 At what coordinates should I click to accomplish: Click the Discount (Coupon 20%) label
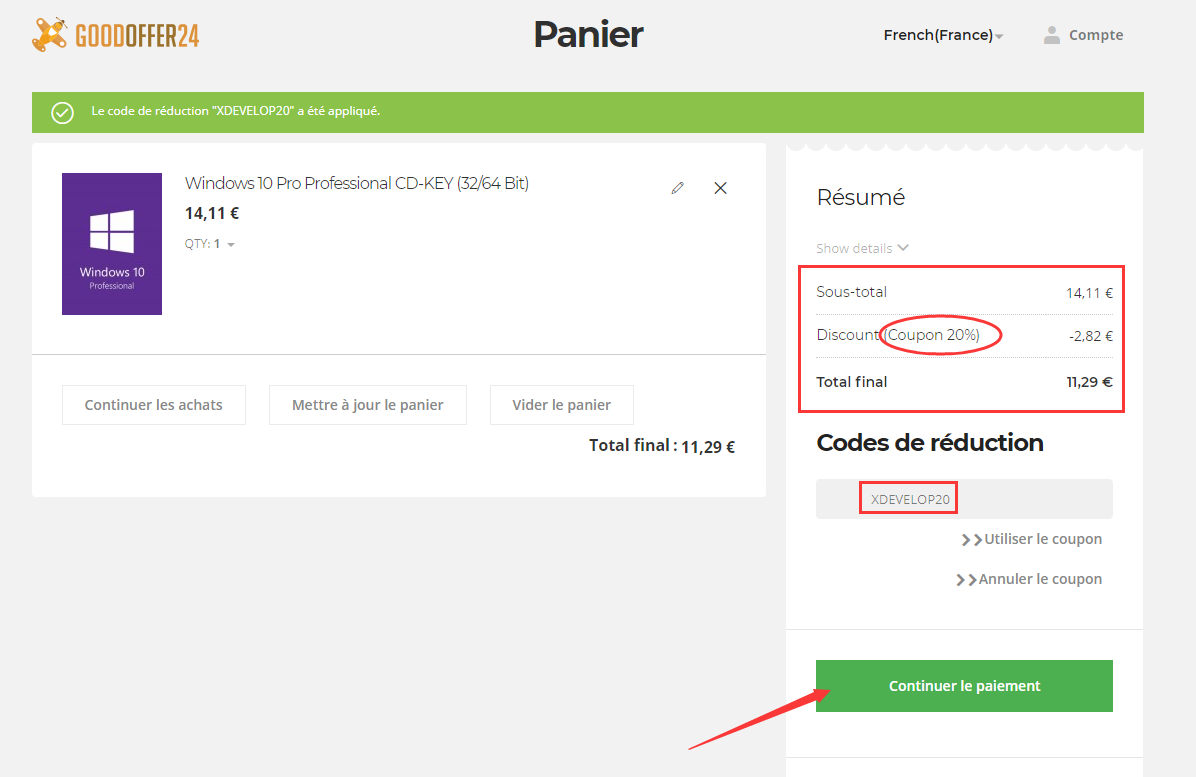pos(898,335)
